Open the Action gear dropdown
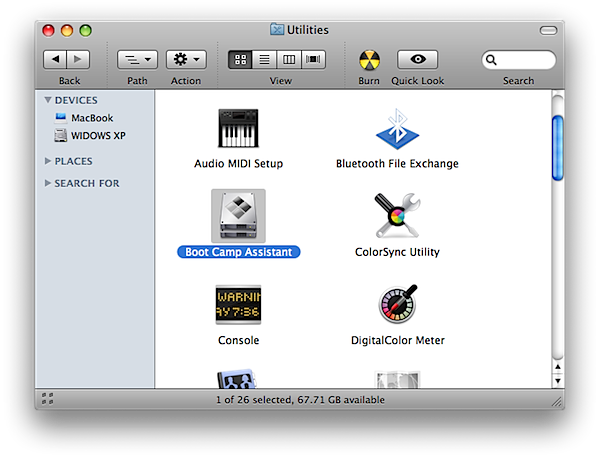This screenshot has height=458, width=600. tap(186, 59)
